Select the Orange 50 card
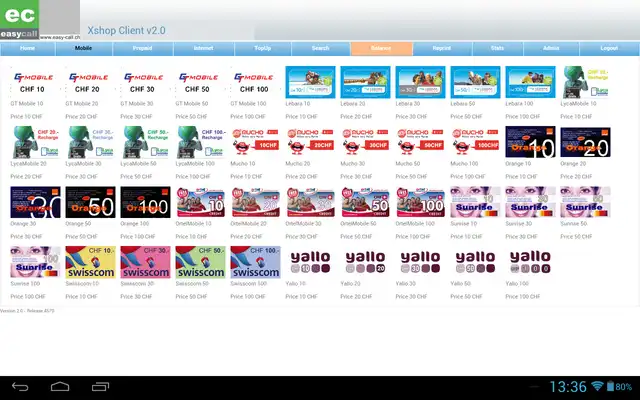Viewport: 640px width, 400px height. [90, 202]
